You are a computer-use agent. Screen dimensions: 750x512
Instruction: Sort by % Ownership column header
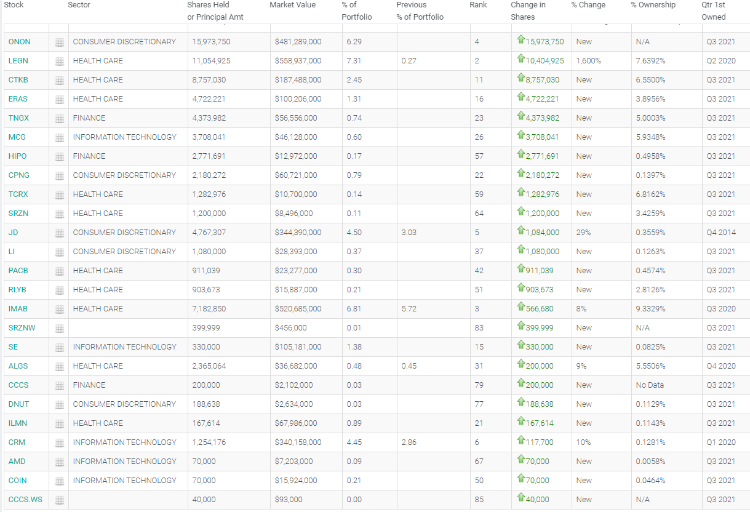(653, 5)
